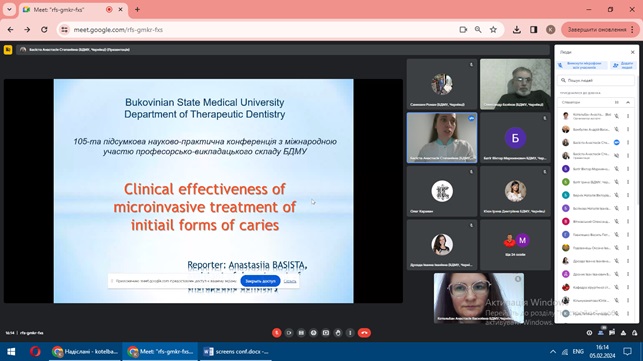This screenshot has width=643, height=361.
Task: Go forward in browser
Action: point(27,30)
